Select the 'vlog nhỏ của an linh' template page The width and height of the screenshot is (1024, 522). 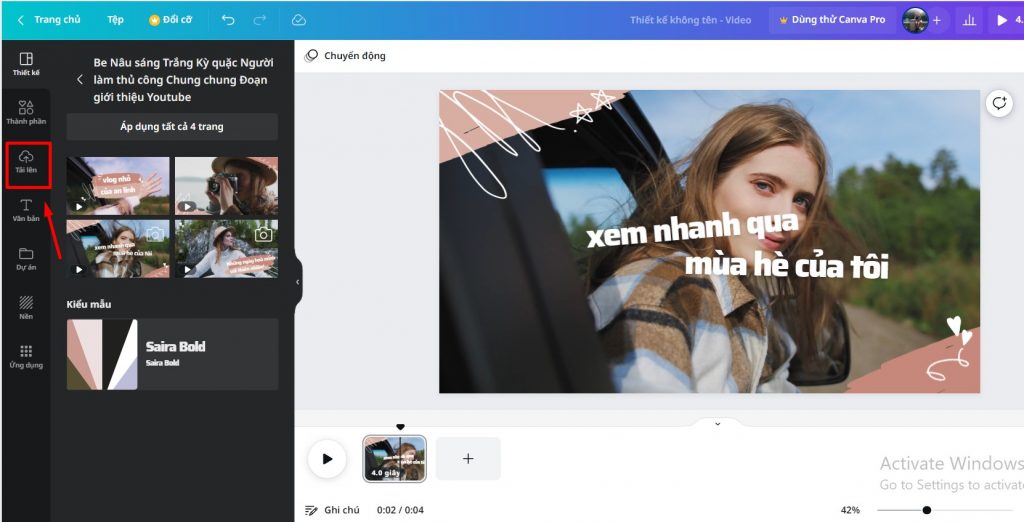pyautogui.click(x=118, y=186)
